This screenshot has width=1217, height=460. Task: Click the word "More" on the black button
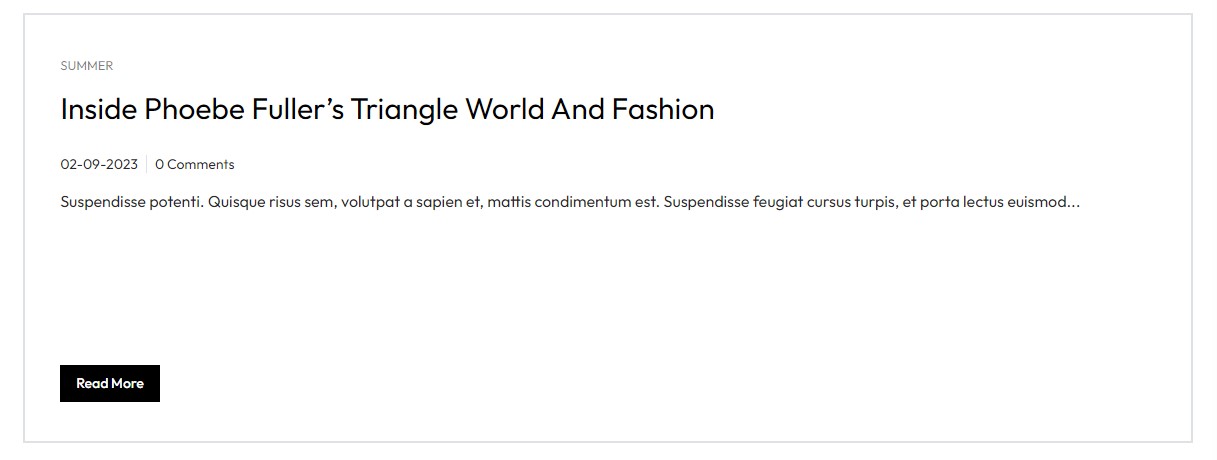[127, 384]
